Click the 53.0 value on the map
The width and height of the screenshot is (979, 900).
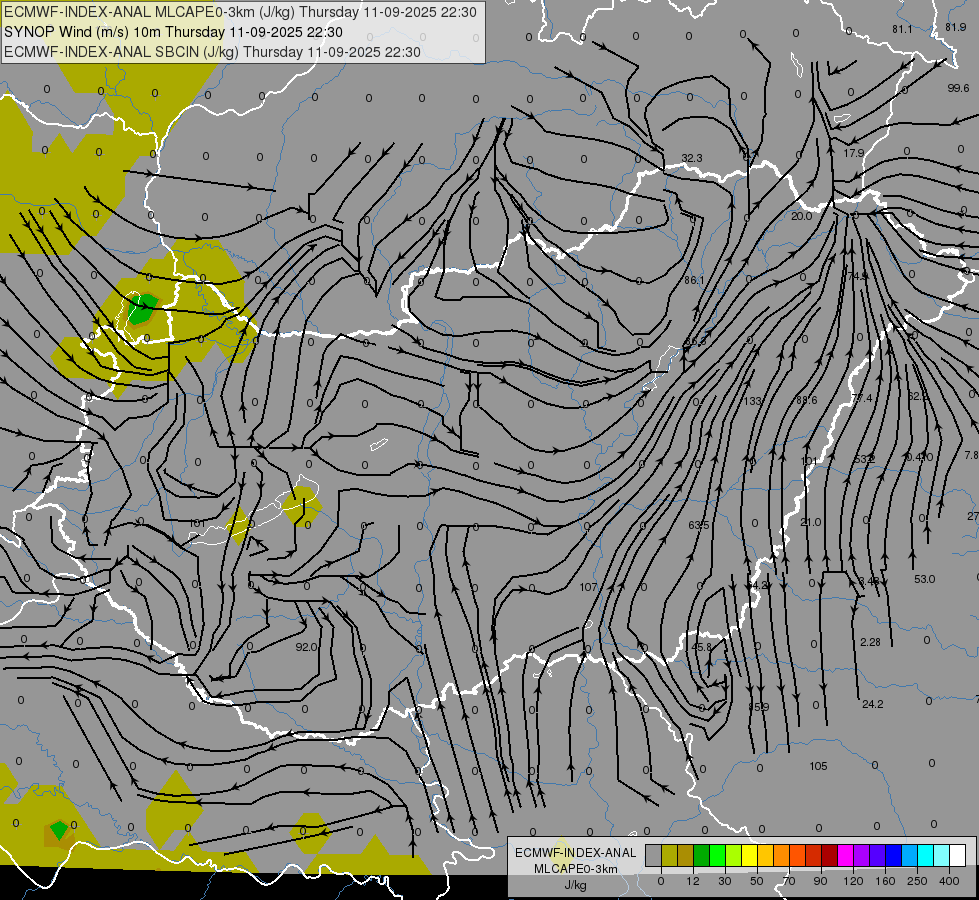point(925,579)
